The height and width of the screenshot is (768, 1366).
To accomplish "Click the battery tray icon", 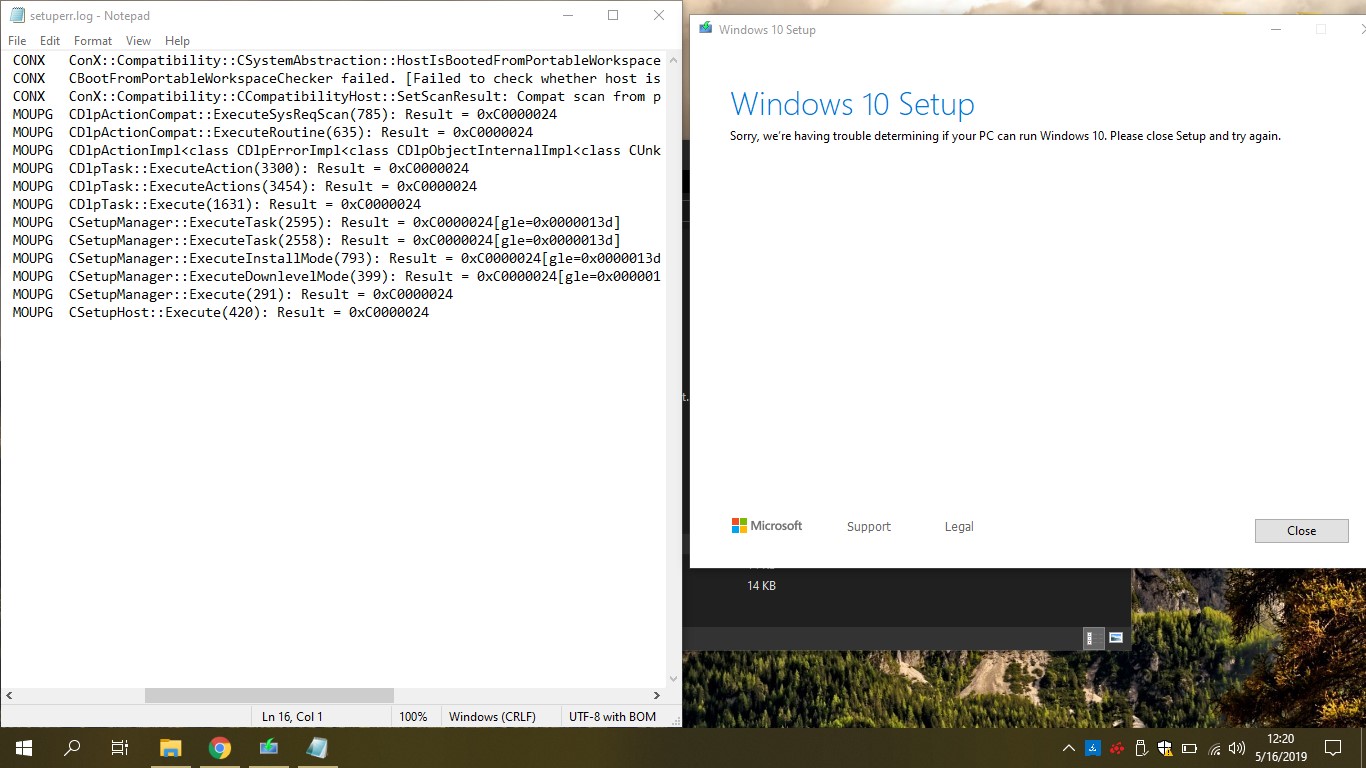I will 1189,748.
